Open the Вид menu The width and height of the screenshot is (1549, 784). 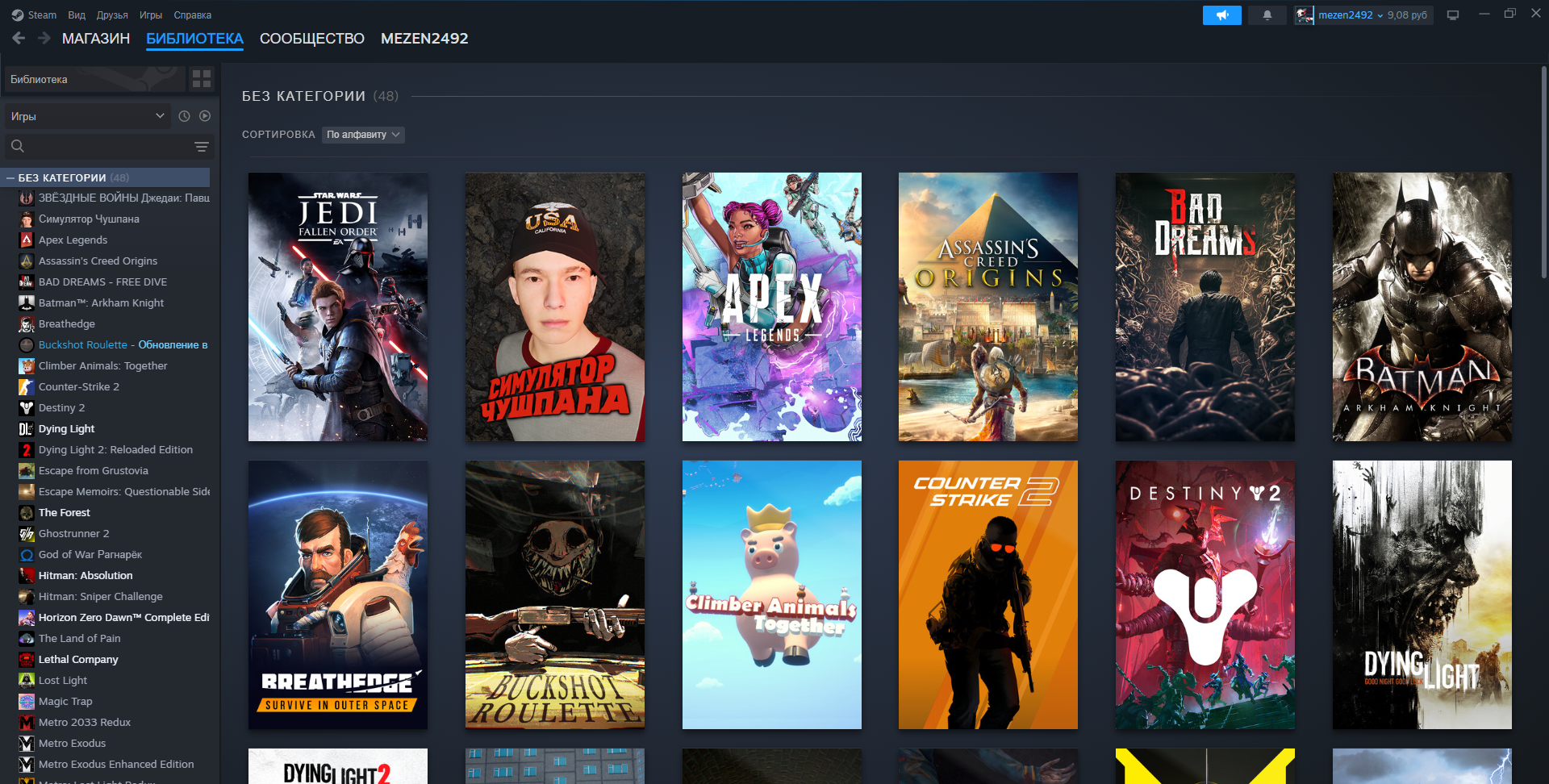pyautogui.click(x=77, y=15)
